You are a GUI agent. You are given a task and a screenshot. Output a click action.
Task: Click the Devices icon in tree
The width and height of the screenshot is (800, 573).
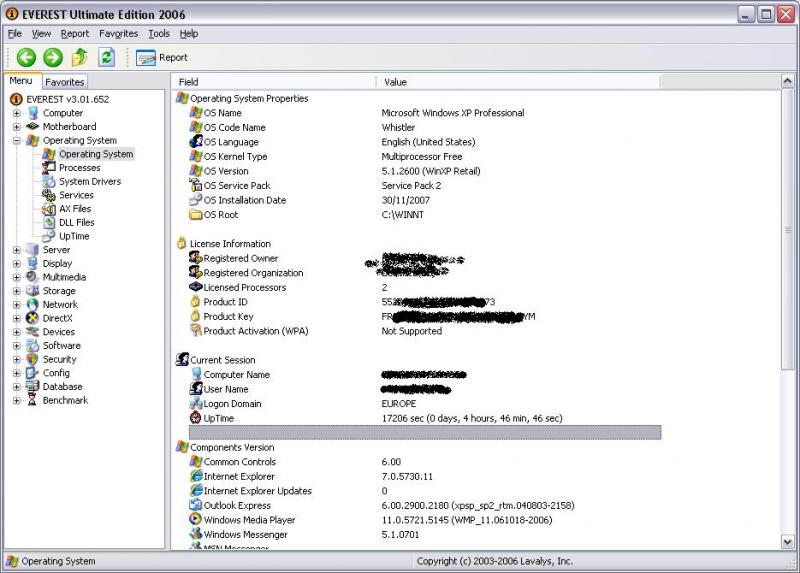[33, 332]
